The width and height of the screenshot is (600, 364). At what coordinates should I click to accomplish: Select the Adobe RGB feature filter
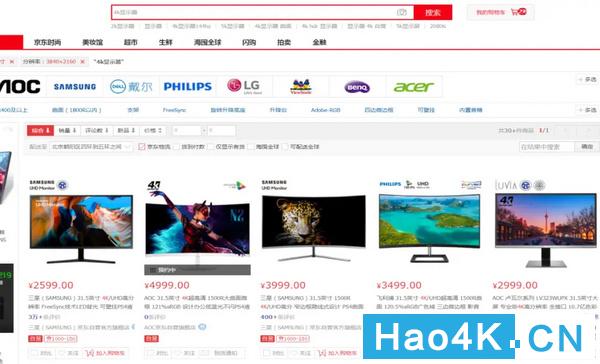coord(325,110)
